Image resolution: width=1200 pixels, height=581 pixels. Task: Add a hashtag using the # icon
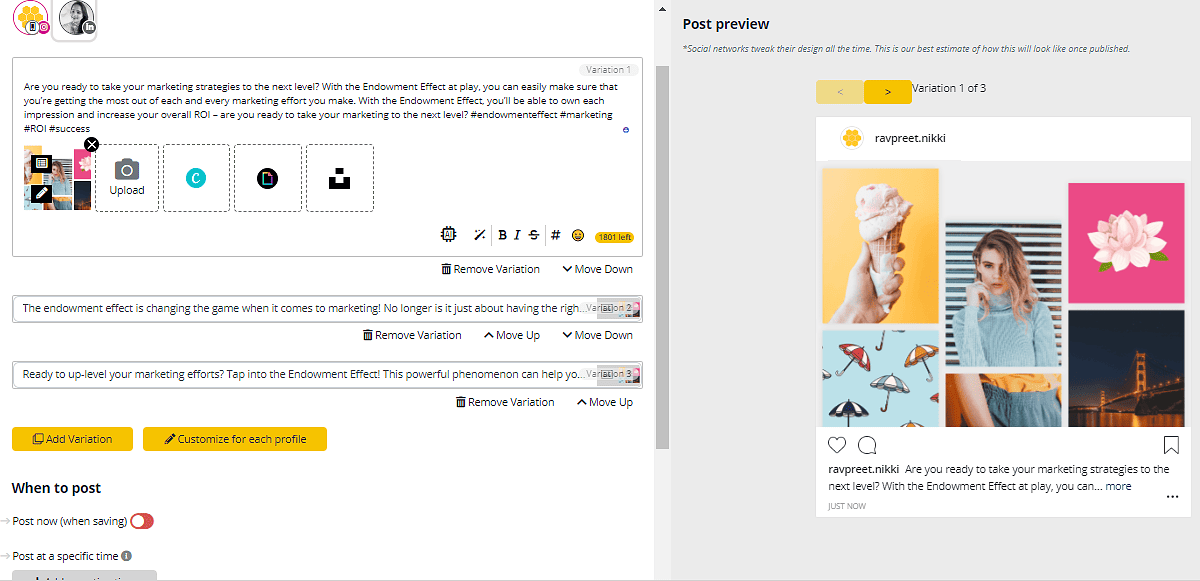pyautogui.click(x=556, y=234)
